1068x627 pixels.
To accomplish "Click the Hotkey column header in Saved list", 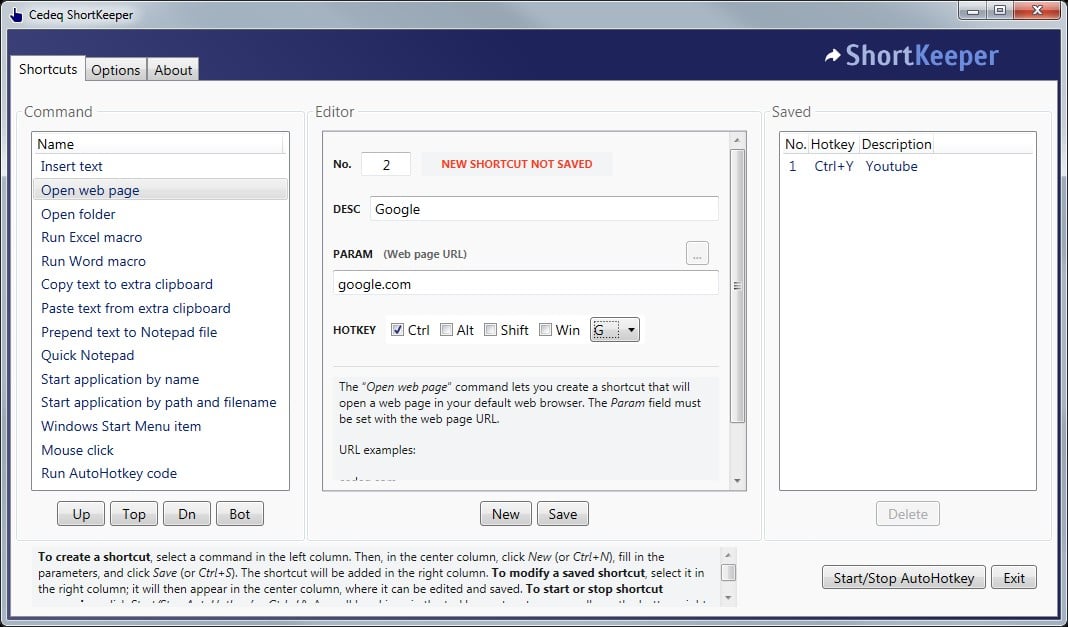I will coord(833,144).
